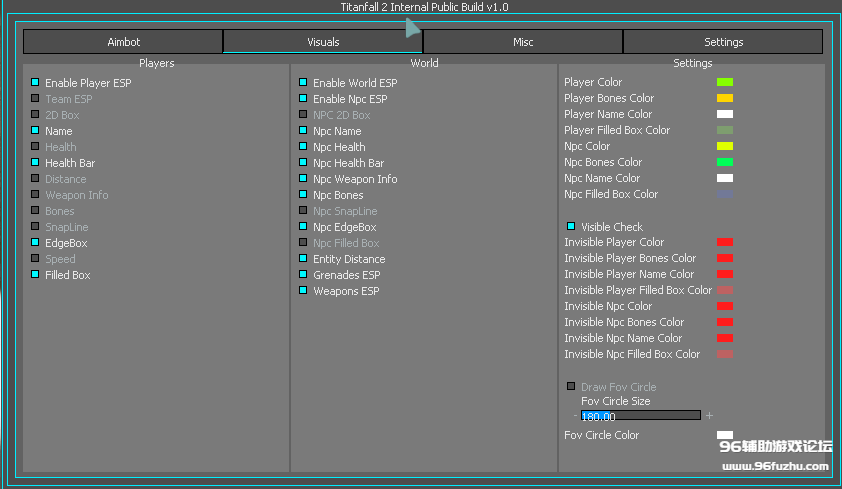
Task: Click the green Player Color swatch
Action: [725, 82]
